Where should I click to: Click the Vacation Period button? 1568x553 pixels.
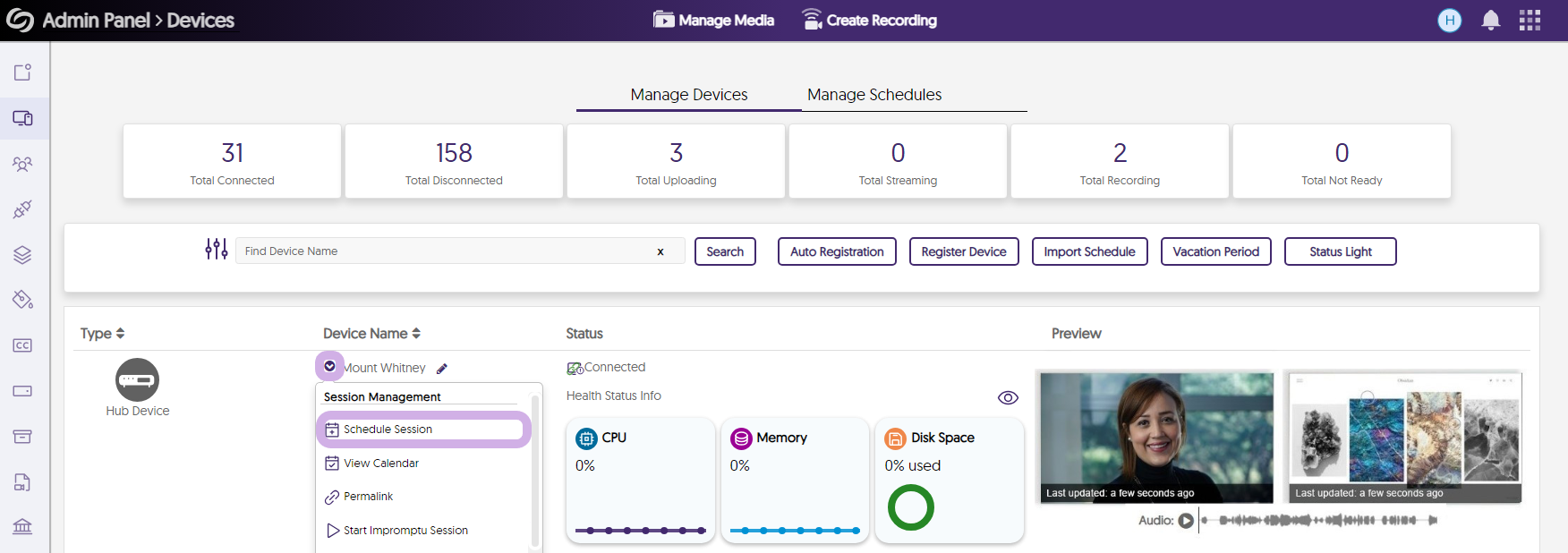point(1215,251)
